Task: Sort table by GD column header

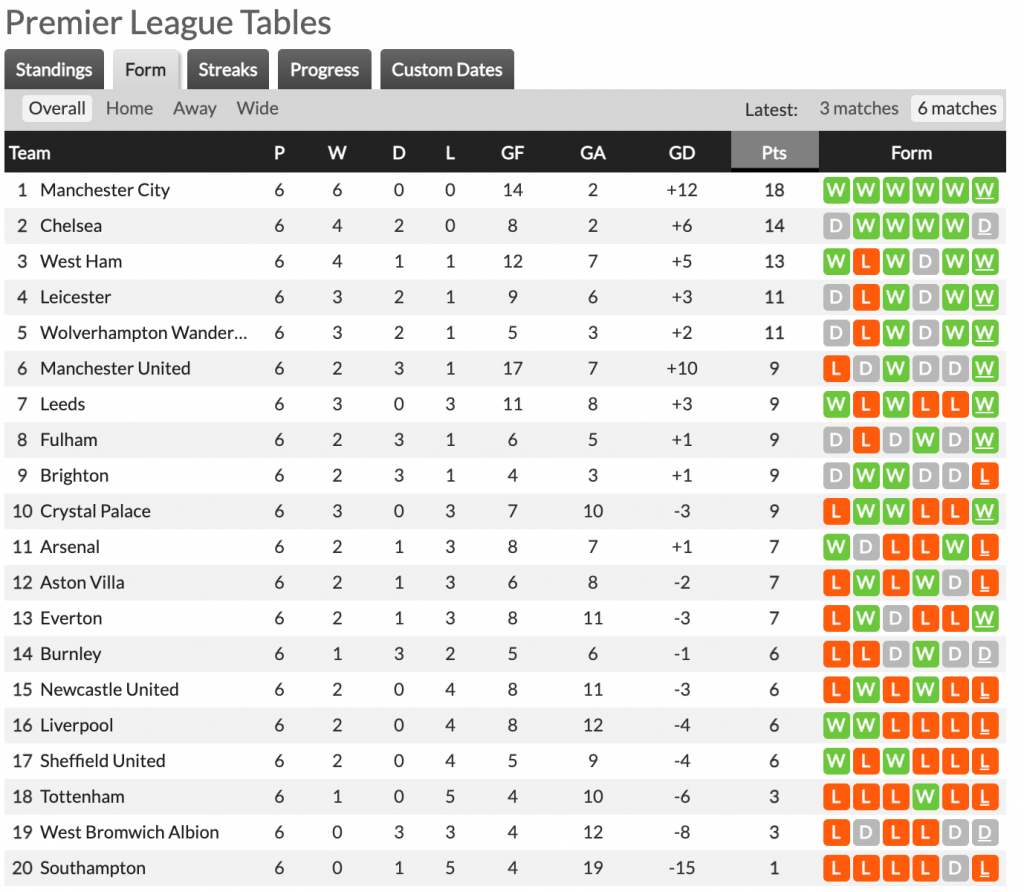Action: click(x=681, y=153)
